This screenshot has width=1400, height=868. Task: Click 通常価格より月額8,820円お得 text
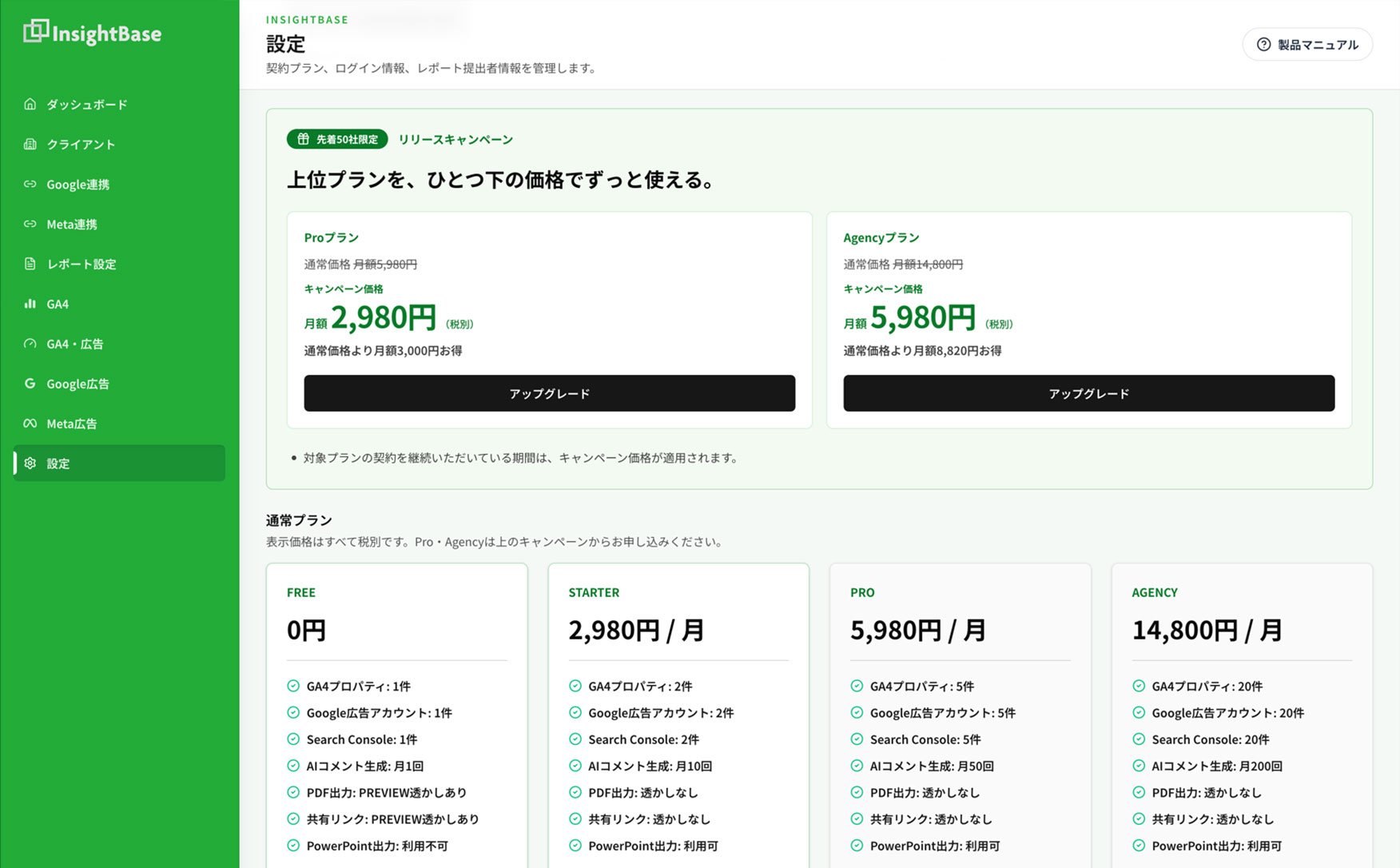pos(922,350)
